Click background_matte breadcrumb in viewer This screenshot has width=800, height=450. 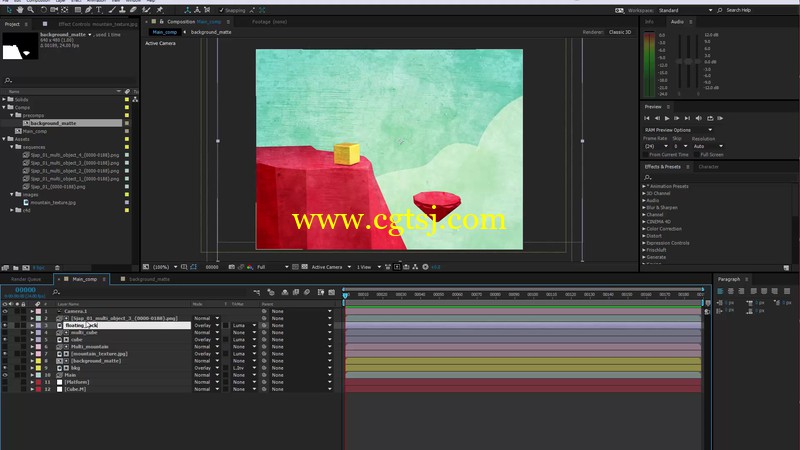tap(211, 32)
